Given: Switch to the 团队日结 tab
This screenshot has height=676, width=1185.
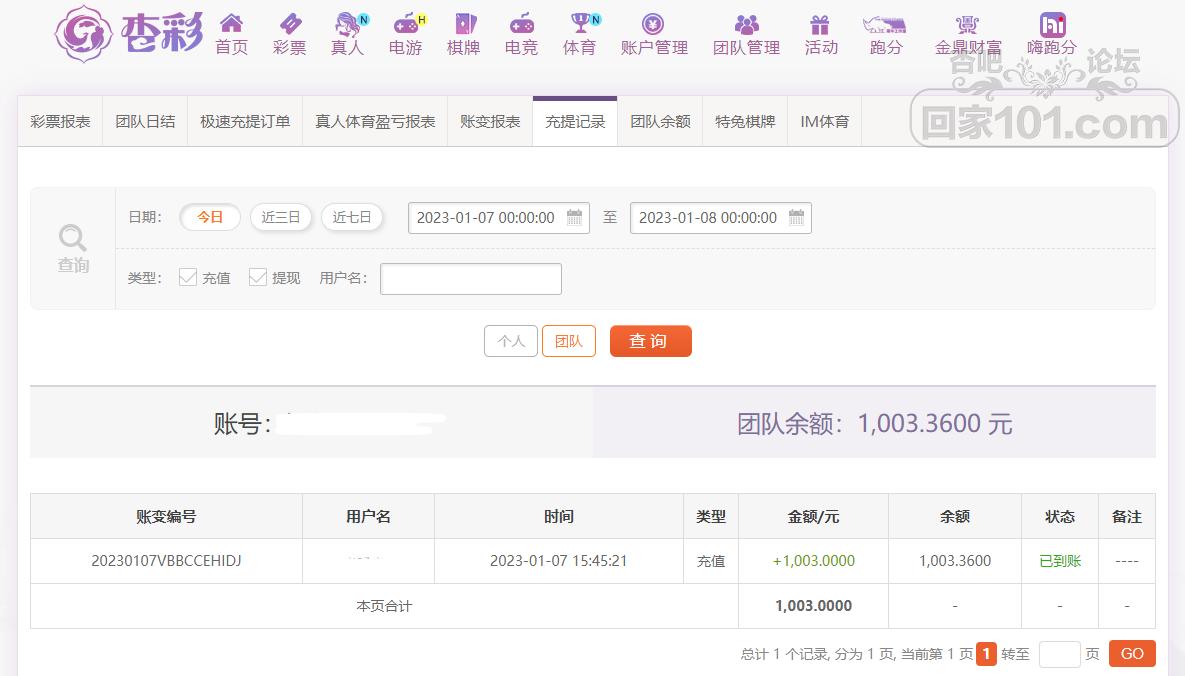Looking at the screenshot, I should (x=145, y=121).
